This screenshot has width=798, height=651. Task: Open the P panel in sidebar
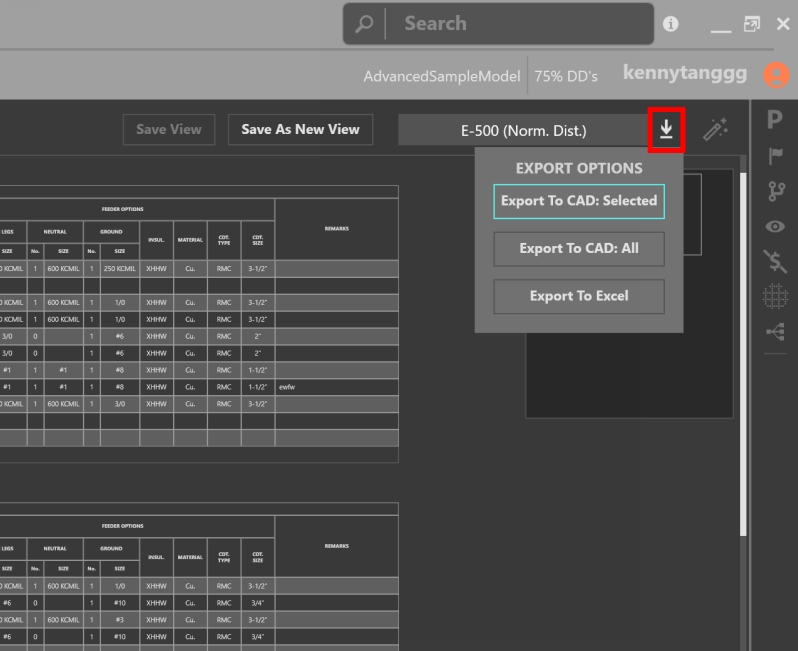(x=775, y=119)
